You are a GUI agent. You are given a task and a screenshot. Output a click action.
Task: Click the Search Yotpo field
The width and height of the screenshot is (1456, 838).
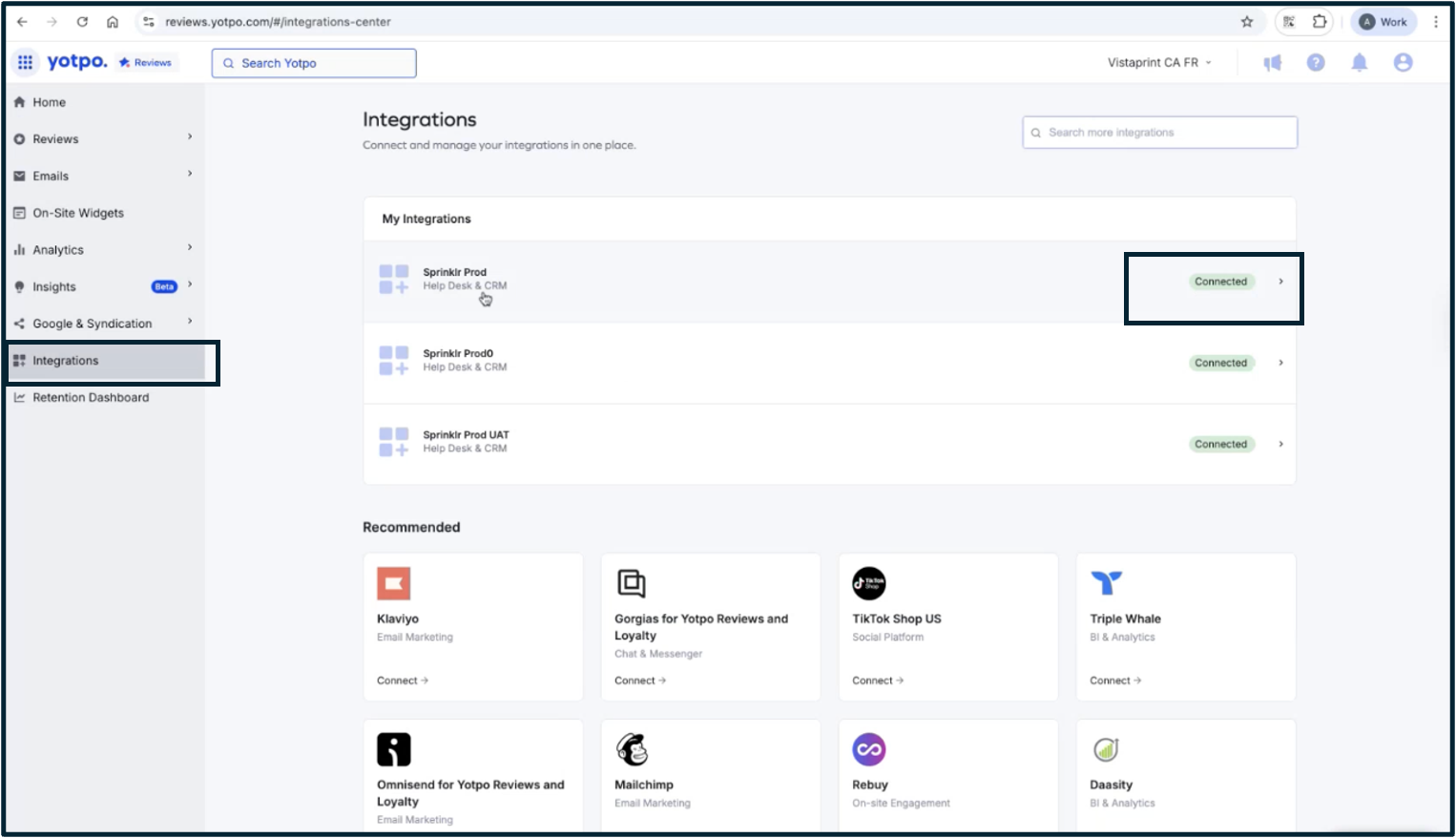pos(314,63)
